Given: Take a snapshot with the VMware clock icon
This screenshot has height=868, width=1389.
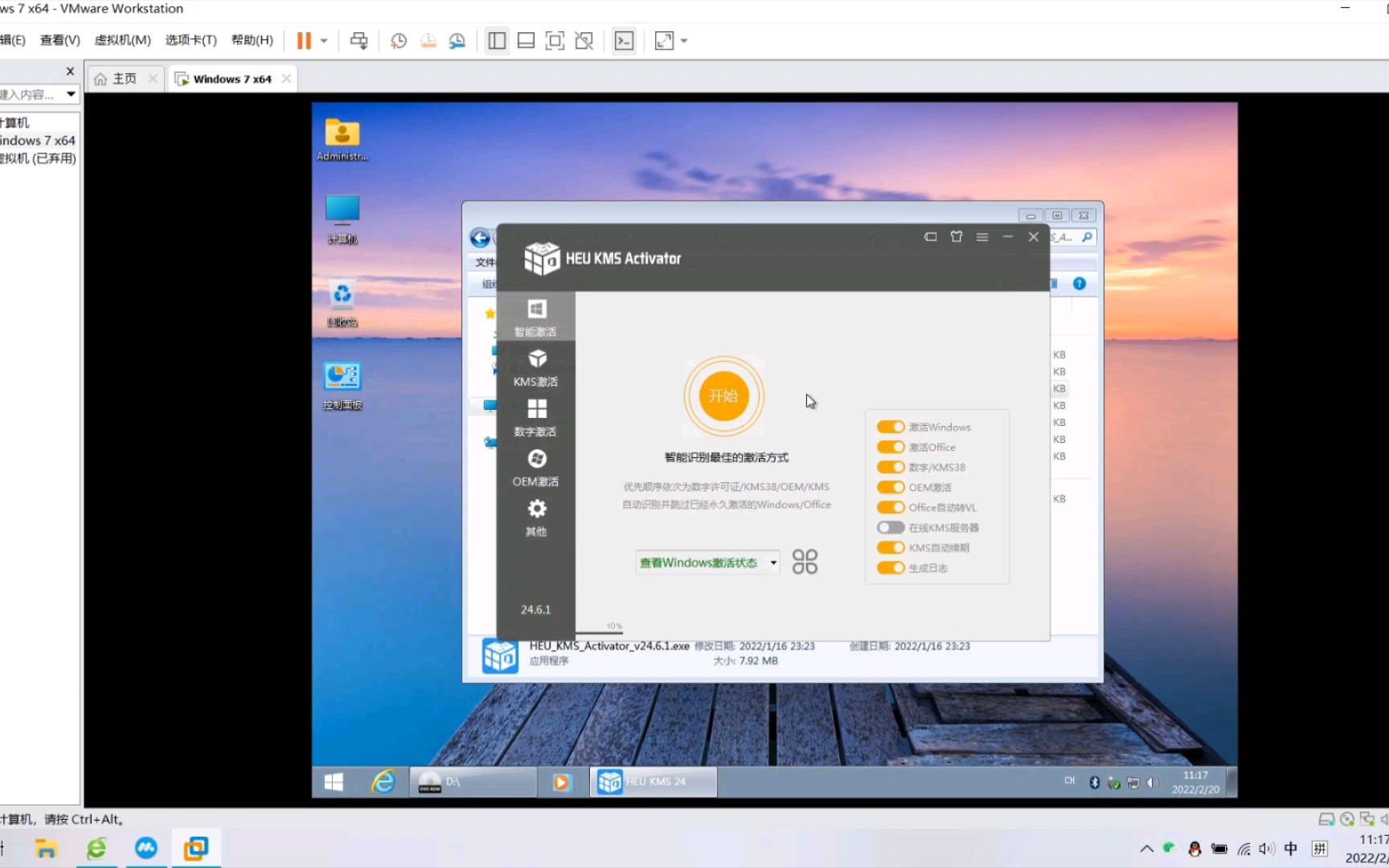Looking at the screenshot, I should [399, 41].
